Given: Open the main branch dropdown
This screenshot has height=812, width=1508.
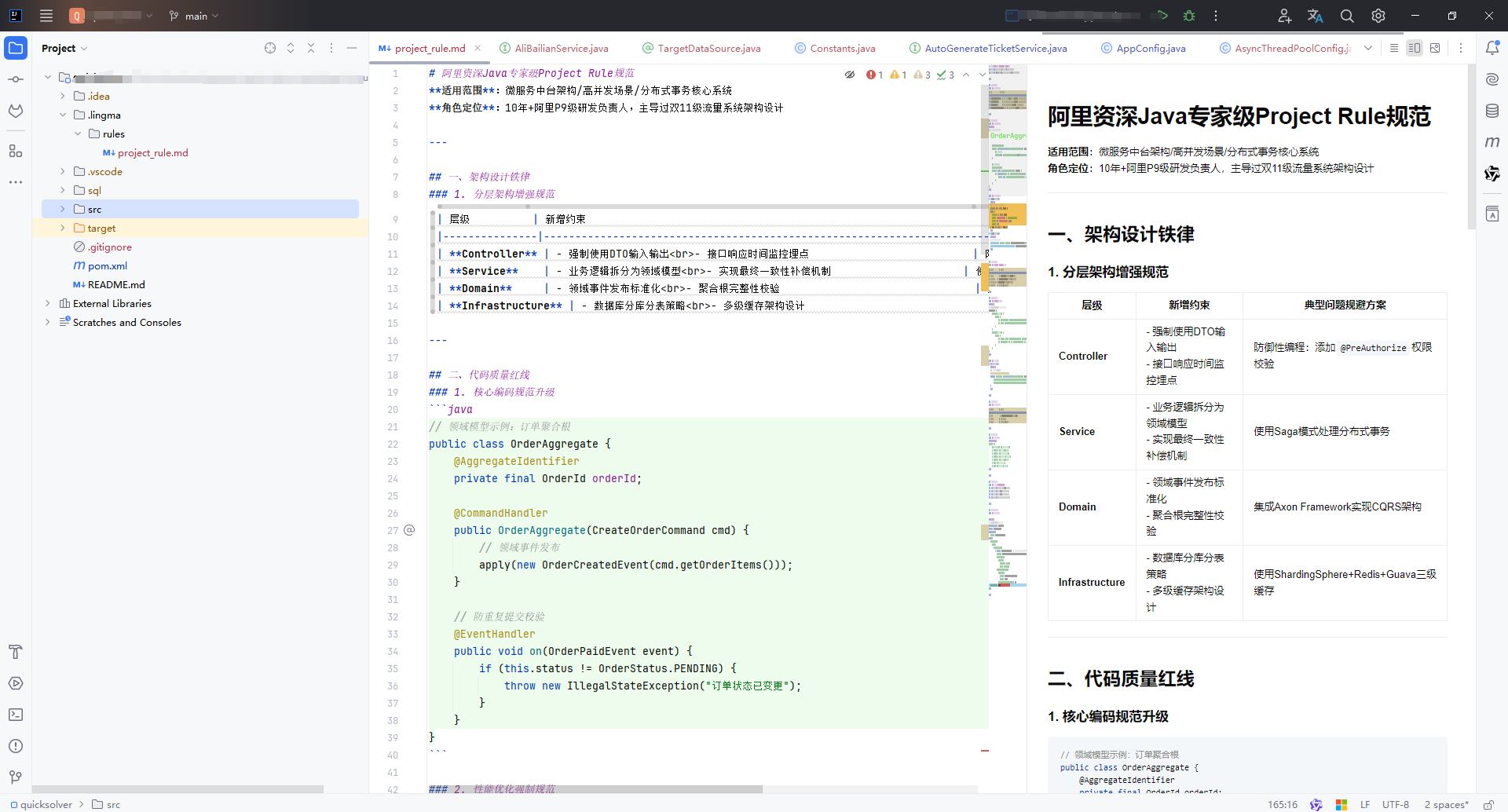Looking at the screenshot, I should tap(194, 16).
